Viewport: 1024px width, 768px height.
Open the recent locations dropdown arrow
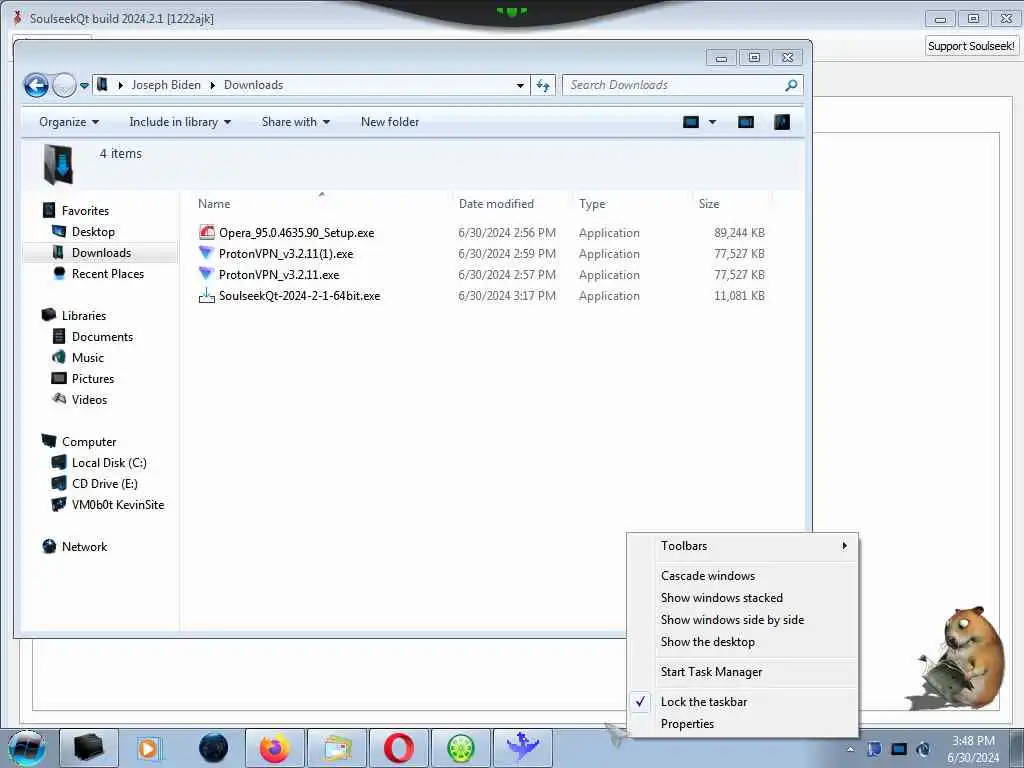84,86
